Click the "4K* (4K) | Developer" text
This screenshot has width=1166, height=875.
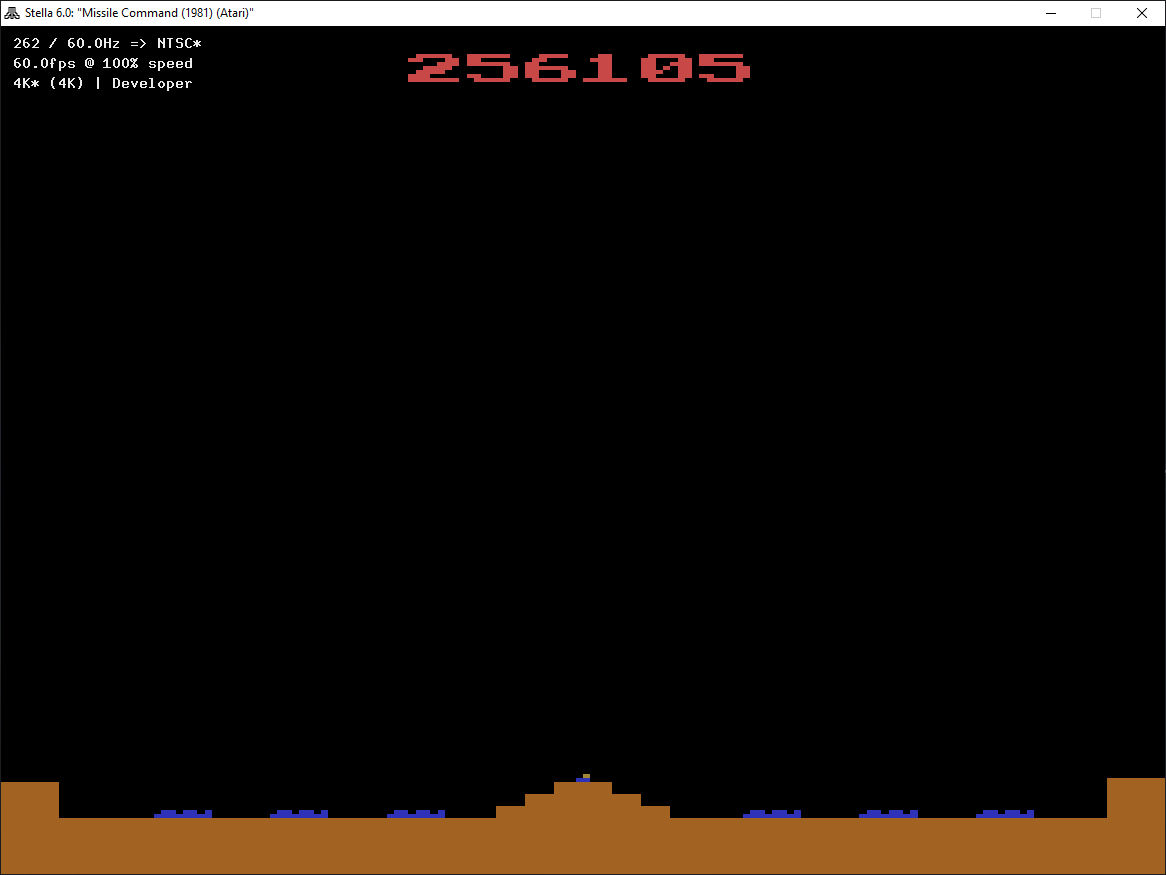click(x=103, y=83)
